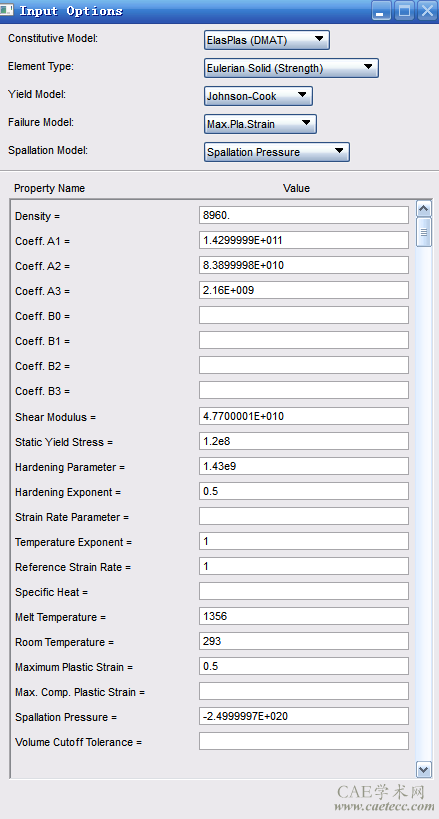Viewport: 439px width, 819px height.
Task: Open the Element Type dropdown
Action: [x=291, y=68]
